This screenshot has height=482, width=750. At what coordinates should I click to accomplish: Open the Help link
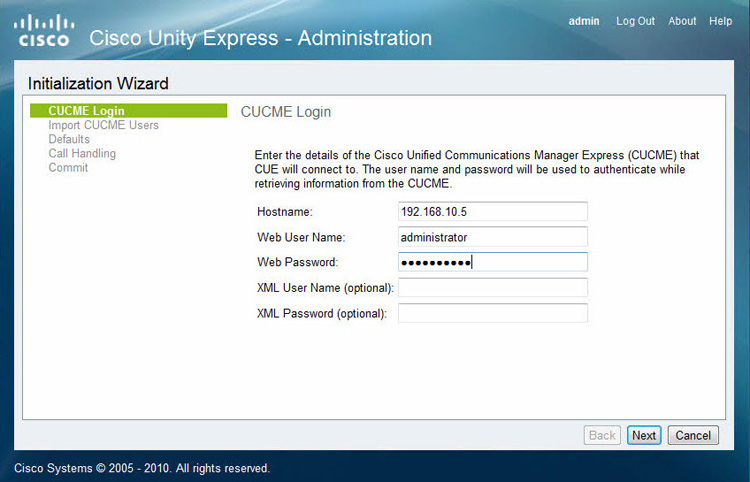pyautogui.click(x=720, y=21)
